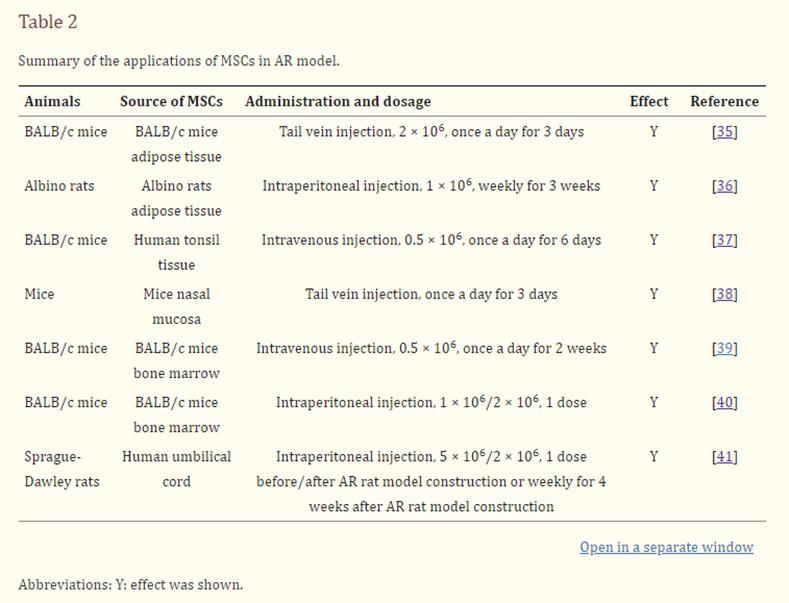Follow the [41] reference link
The width and height of the screenshot is (789, 603).
coord(724,457)
